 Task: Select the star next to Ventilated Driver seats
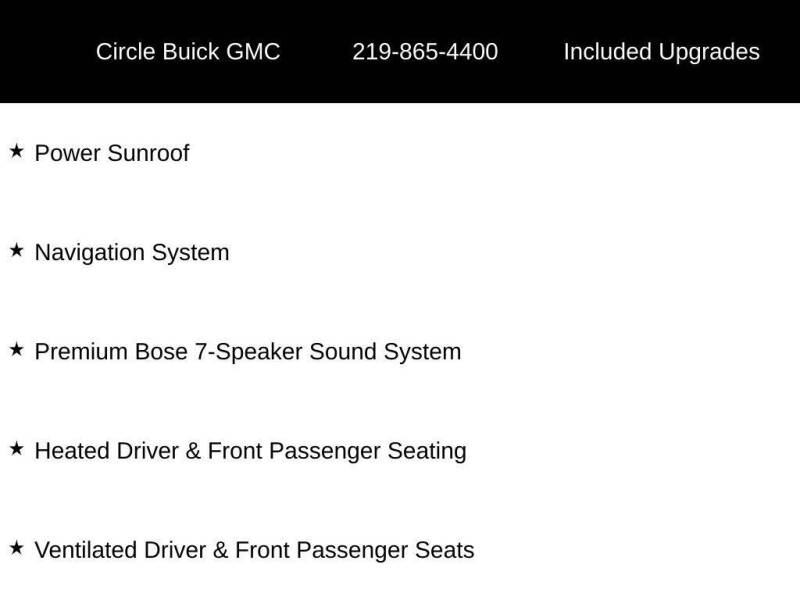[16, 548]
